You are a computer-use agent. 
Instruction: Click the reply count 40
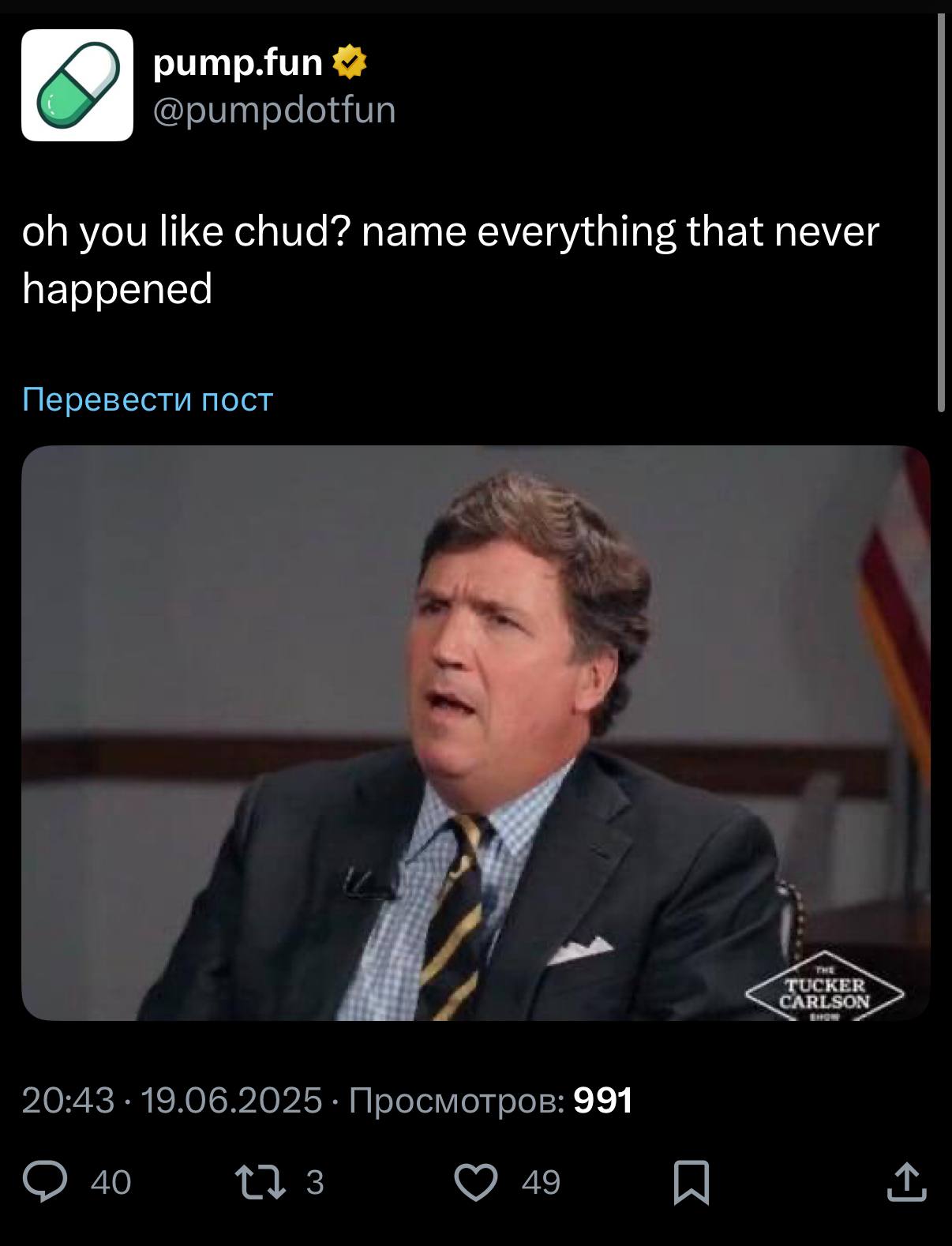coord(111,1183)
